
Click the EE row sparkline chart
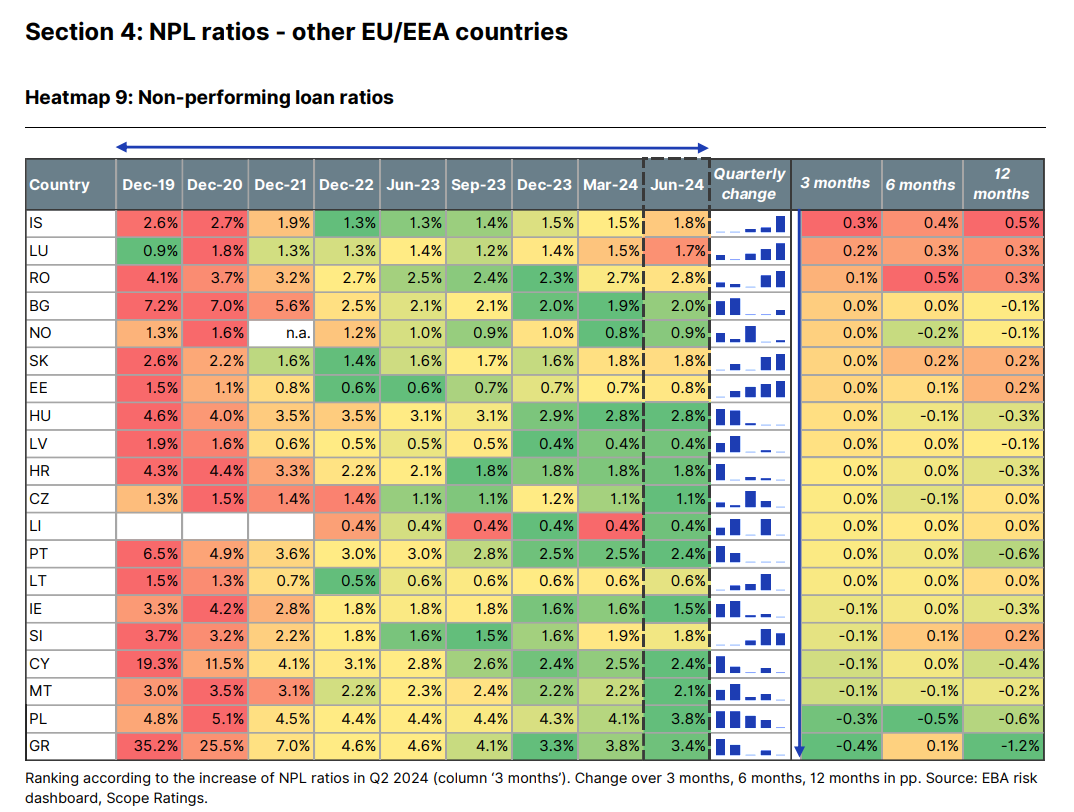click(751, 387)
